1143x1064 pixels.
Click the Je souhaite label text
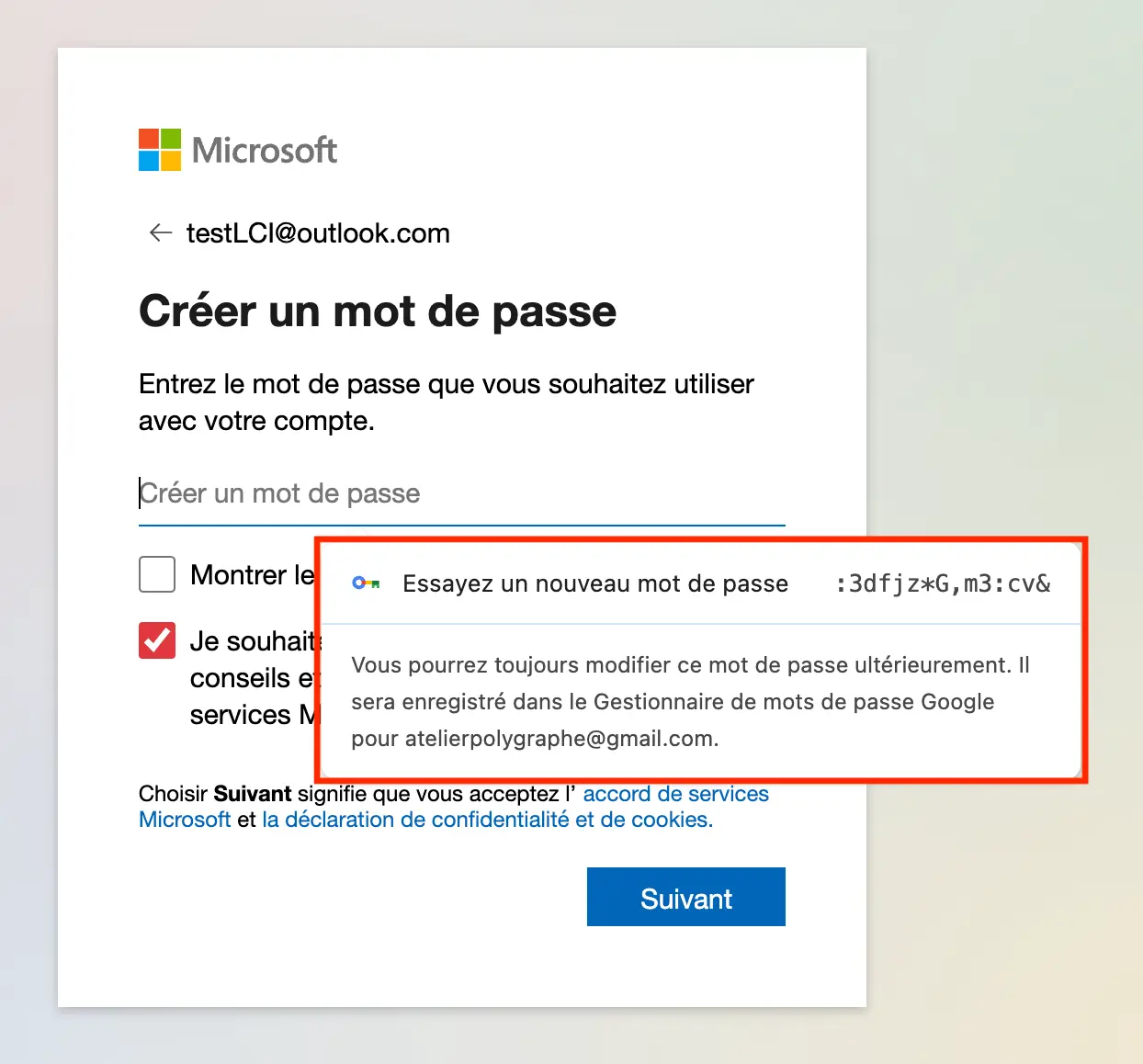(x=254, y=641)
